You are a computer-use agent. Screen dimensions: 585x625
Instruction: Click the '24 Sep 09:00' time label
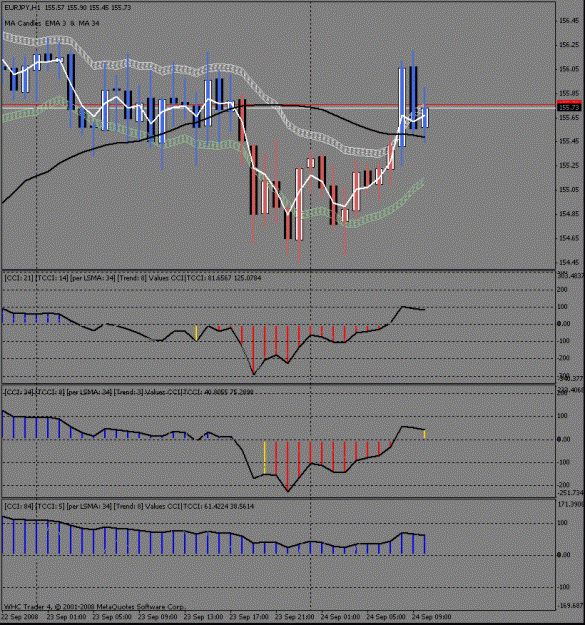pos(432,617)
